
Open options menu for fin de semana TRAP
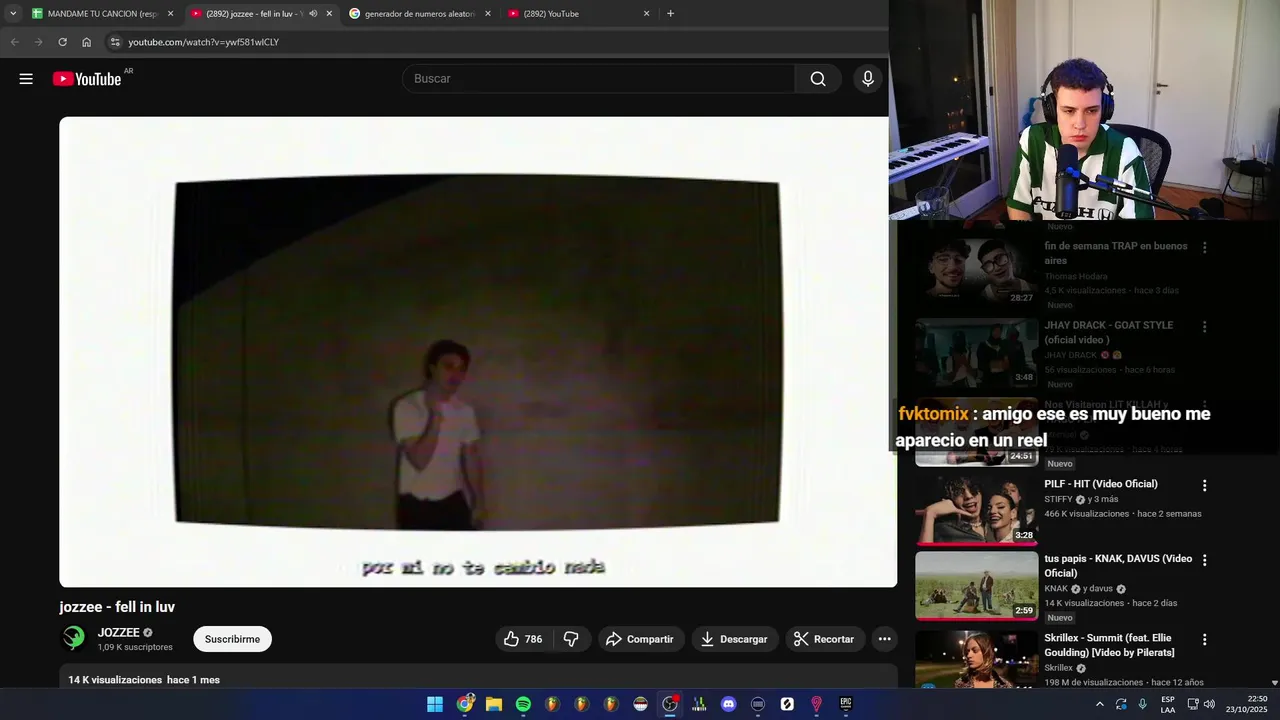1204,247
